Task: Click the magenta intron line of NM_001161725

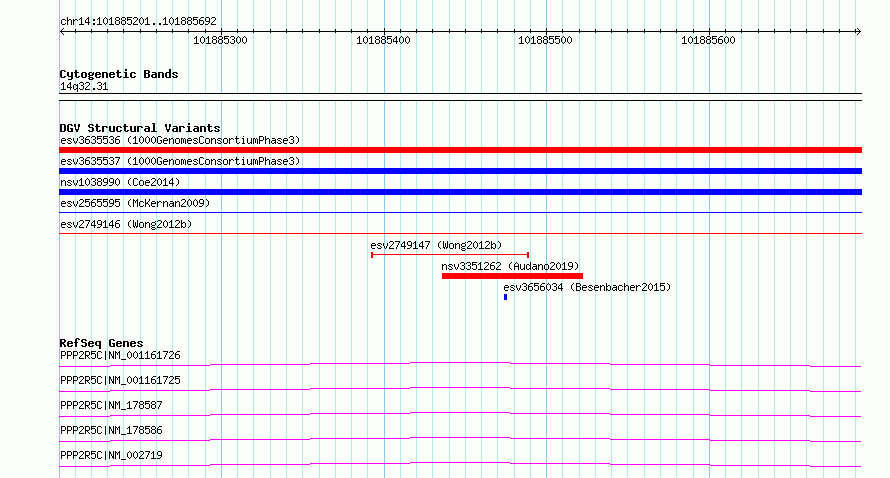Action: [x=460, y=388]
